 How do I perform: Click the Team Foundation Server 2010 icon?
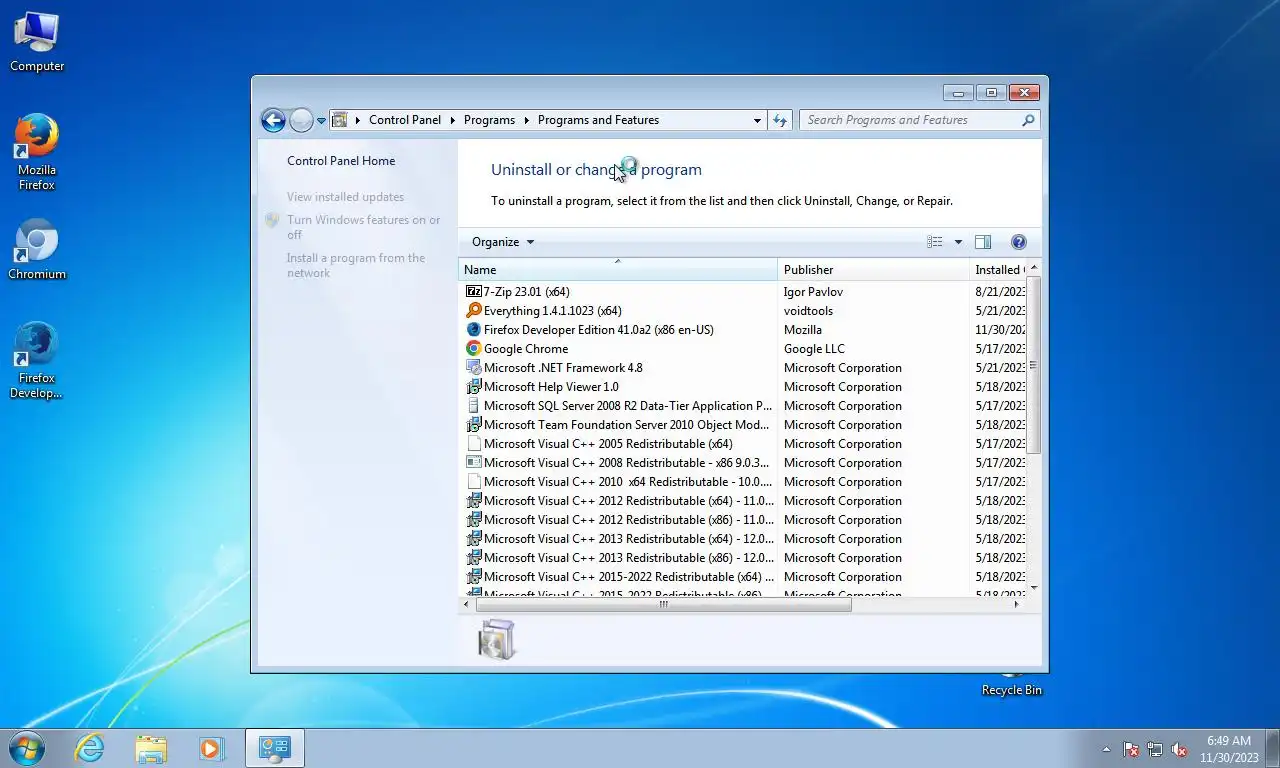point(474,425)
